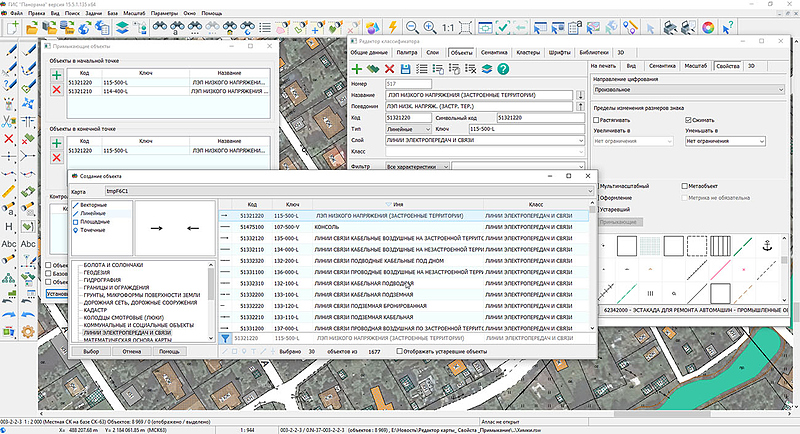Toggle the Метаобъект checkbox
The image size is (800, 434).
[x=683, y=186]
